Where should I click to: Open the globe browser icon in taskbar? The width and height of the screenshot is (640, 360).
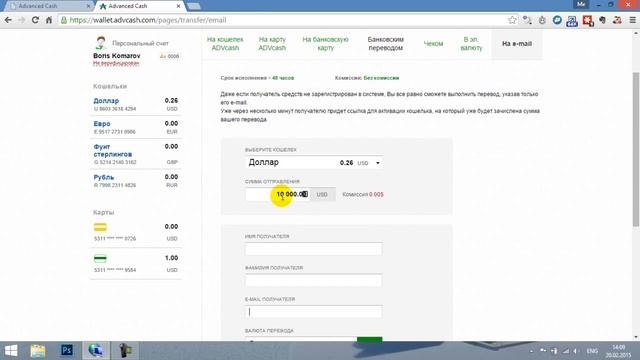pos(96,351)
